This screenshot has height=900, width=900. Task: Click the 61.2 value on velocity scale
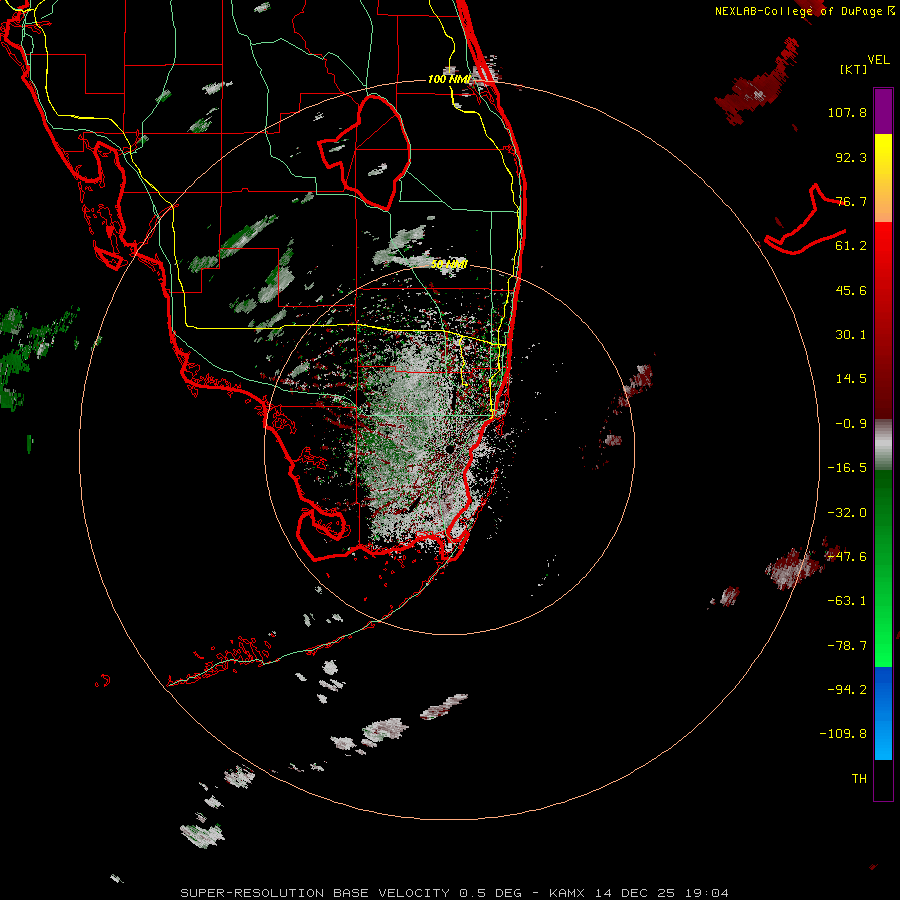[x=851, y=246]
